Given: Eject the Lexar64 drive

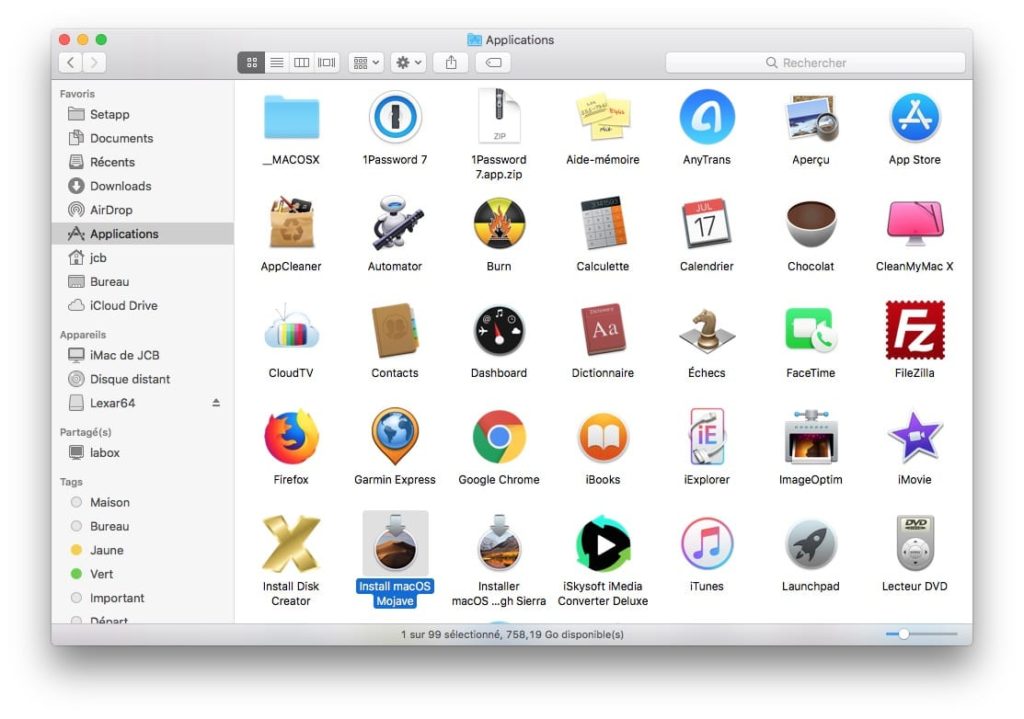Looking at the screenshot, I should (216, 403).
